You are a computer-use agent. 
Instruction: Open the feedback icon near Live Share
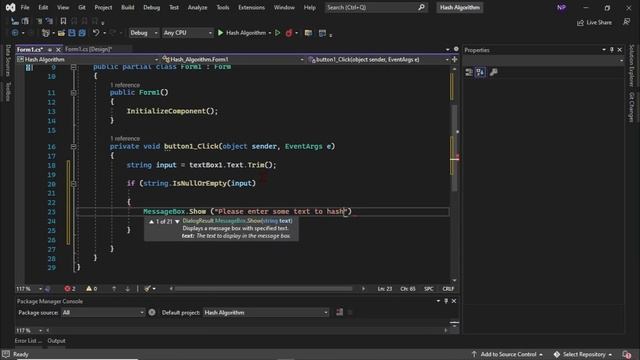626,22
